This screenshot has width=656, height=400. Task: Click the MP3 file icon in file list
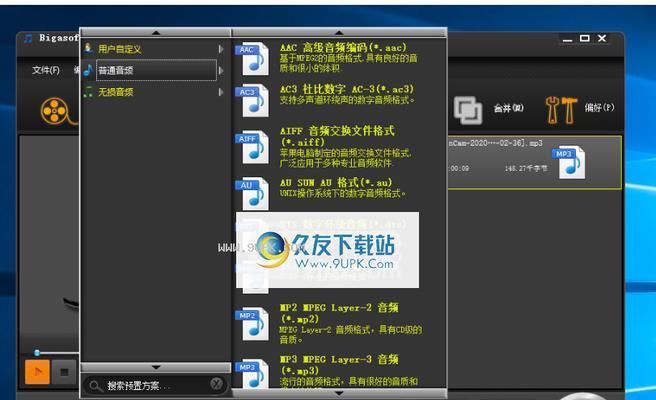[568, 162]
